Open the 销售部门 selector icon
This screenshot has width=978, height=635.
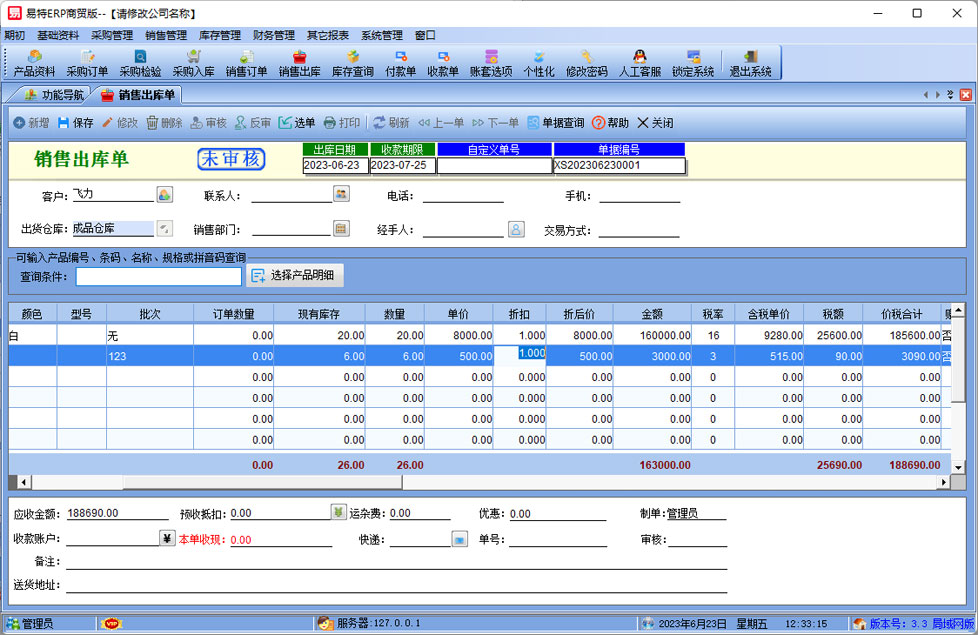pos(341,229)
